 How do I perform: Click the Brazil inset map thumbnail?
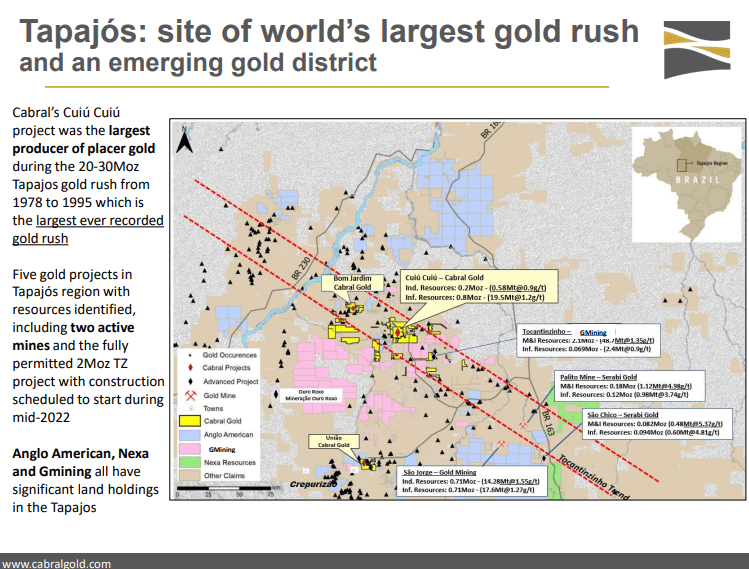(687, 184)
